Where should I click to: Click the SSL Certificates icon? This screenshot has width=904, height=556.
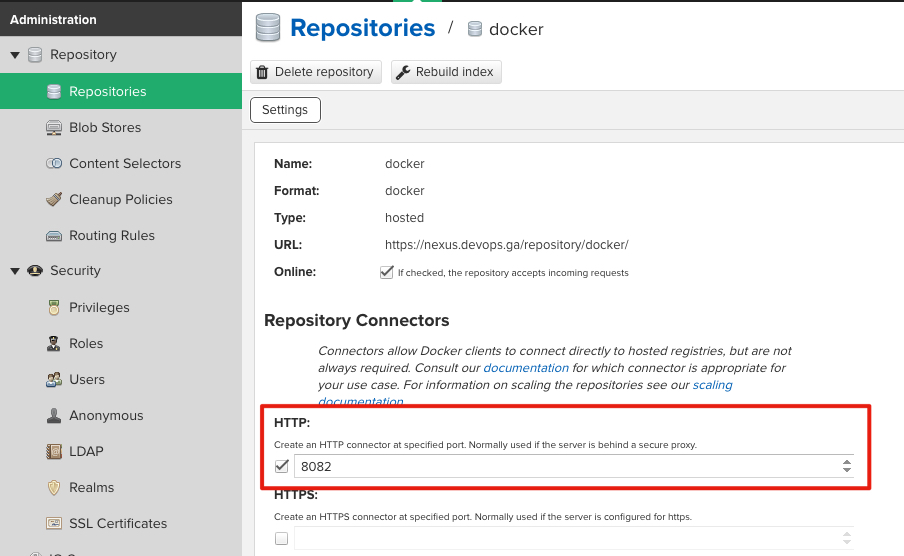(x=54, y=523)
